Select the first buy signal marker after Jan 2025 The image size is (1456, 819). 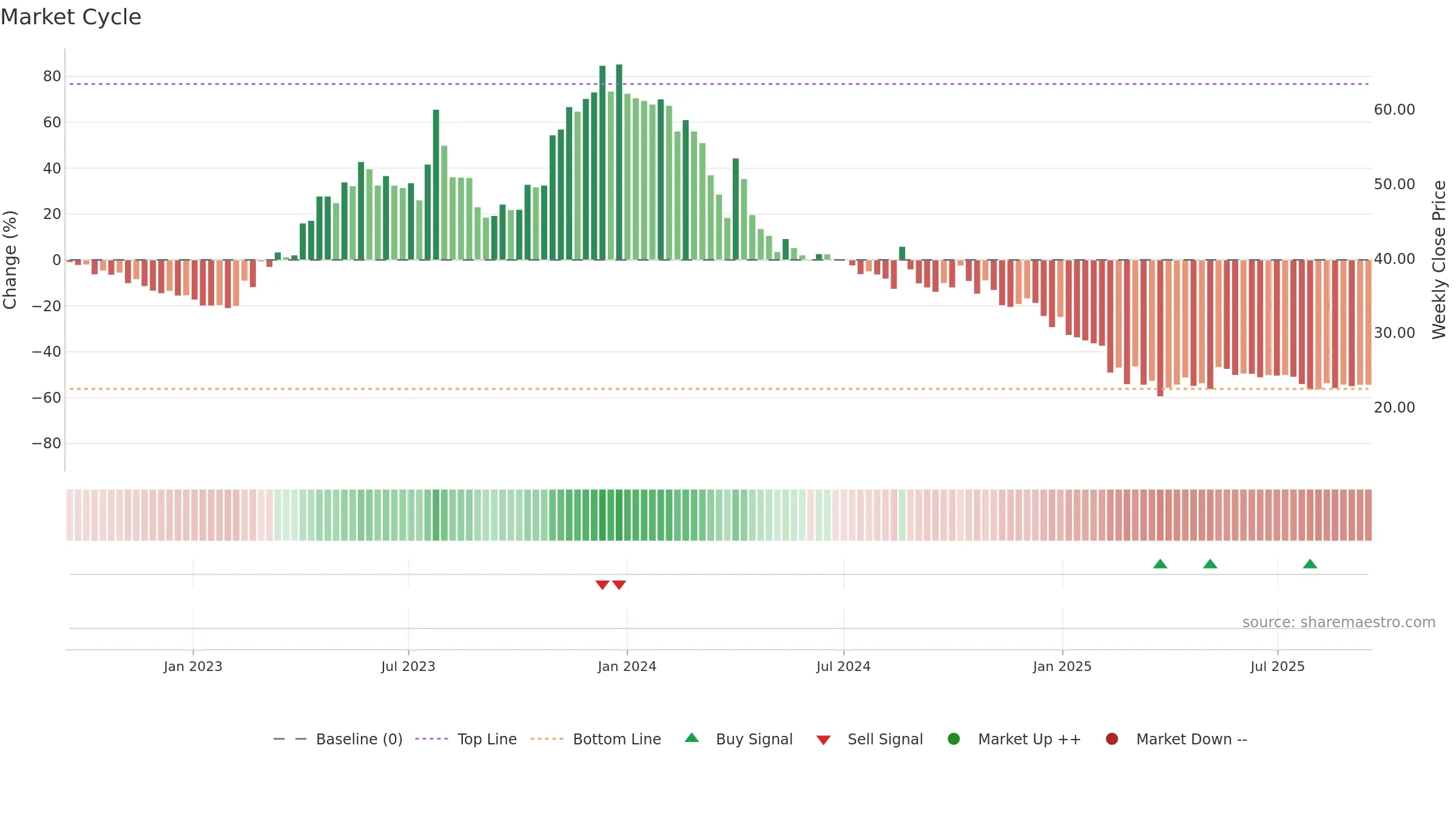(1160, 564)
